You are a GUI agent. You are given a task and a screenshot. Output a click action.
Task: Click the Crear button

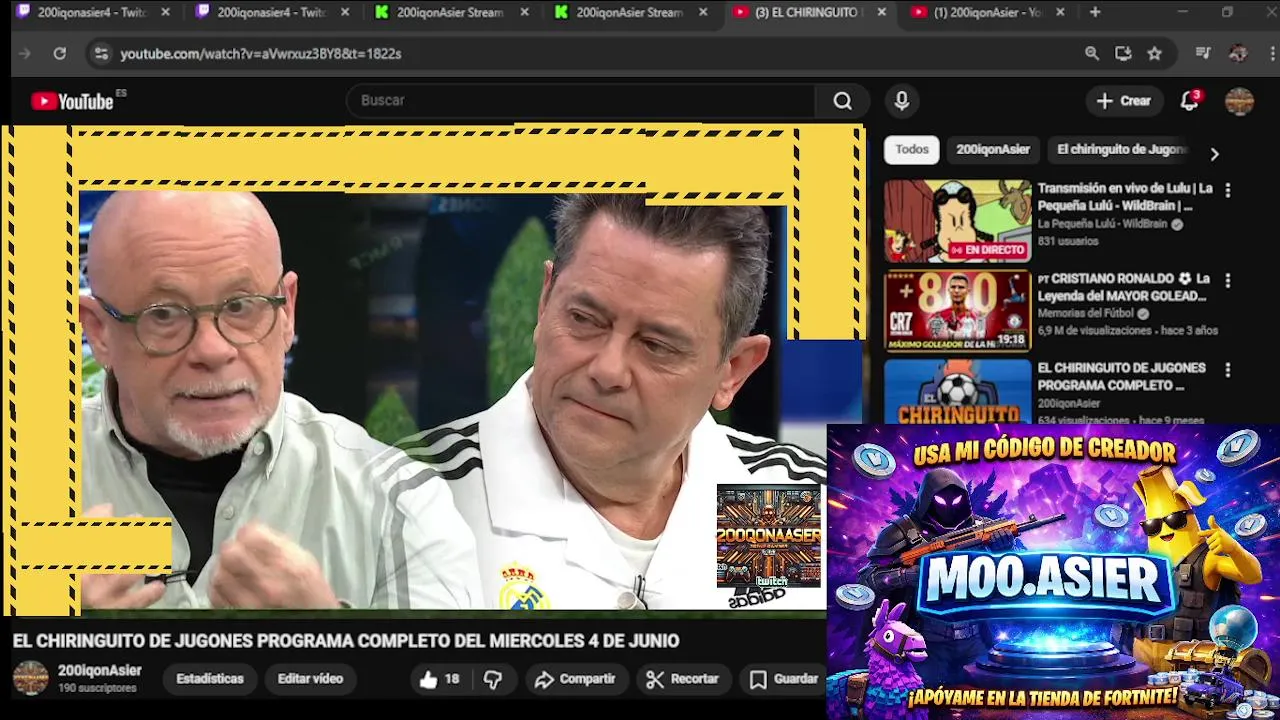click(1124, 100)
